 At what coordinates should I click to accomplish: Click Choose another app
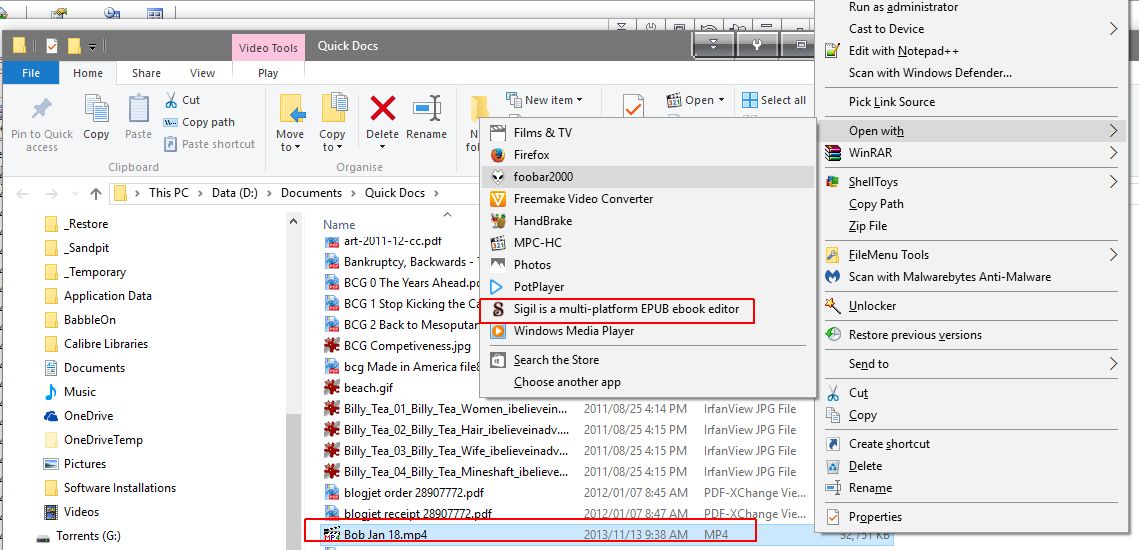pyautogui.click(x=647, y=381)
